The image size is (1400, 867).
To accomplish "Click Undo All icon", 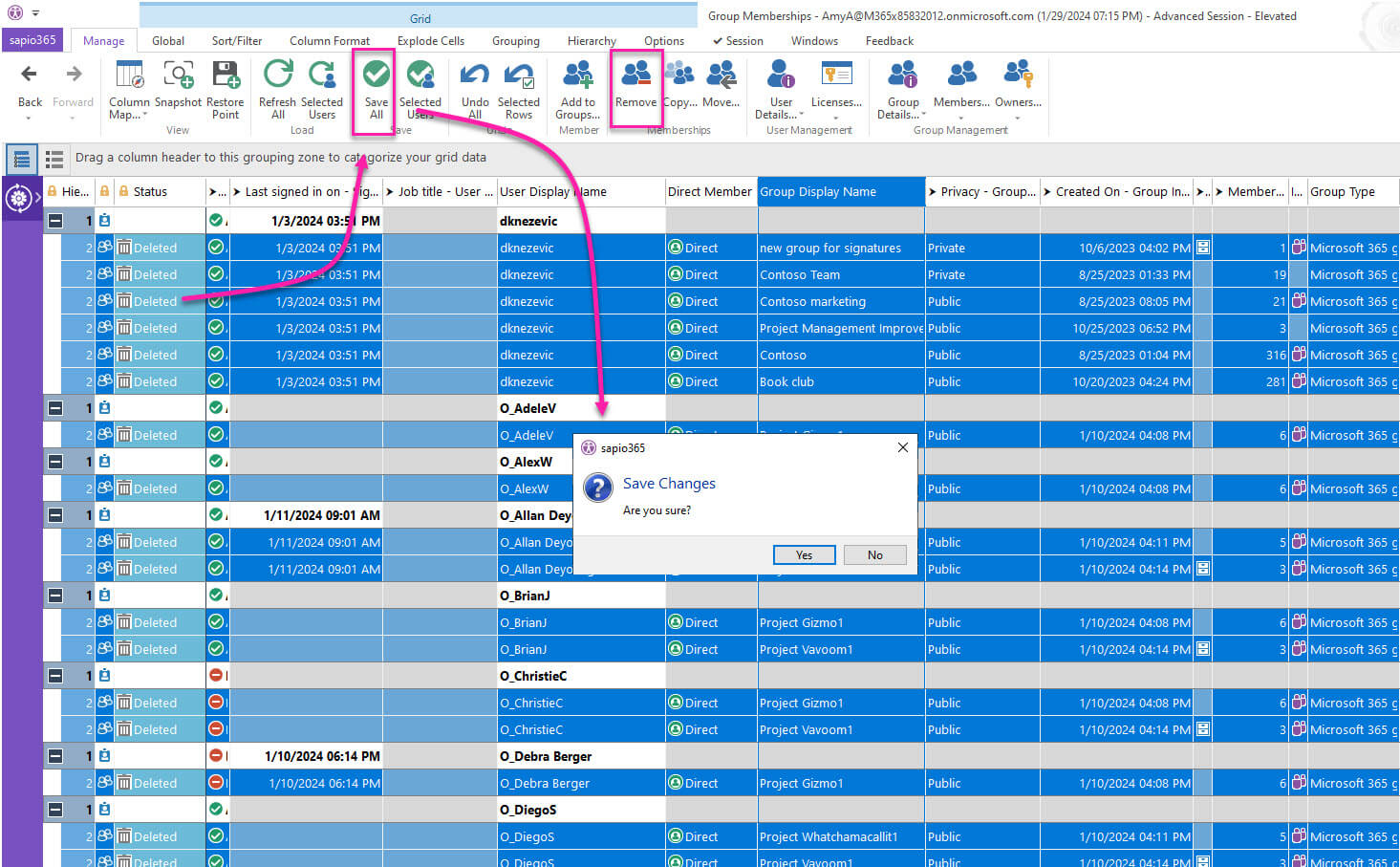I will coord(475,75).
